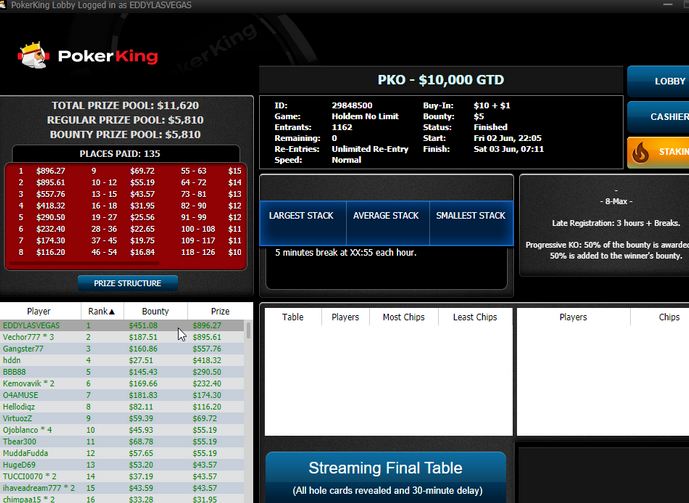Click Players header beside Chips column
Screen dimensions: 689x503
point(573,317)
